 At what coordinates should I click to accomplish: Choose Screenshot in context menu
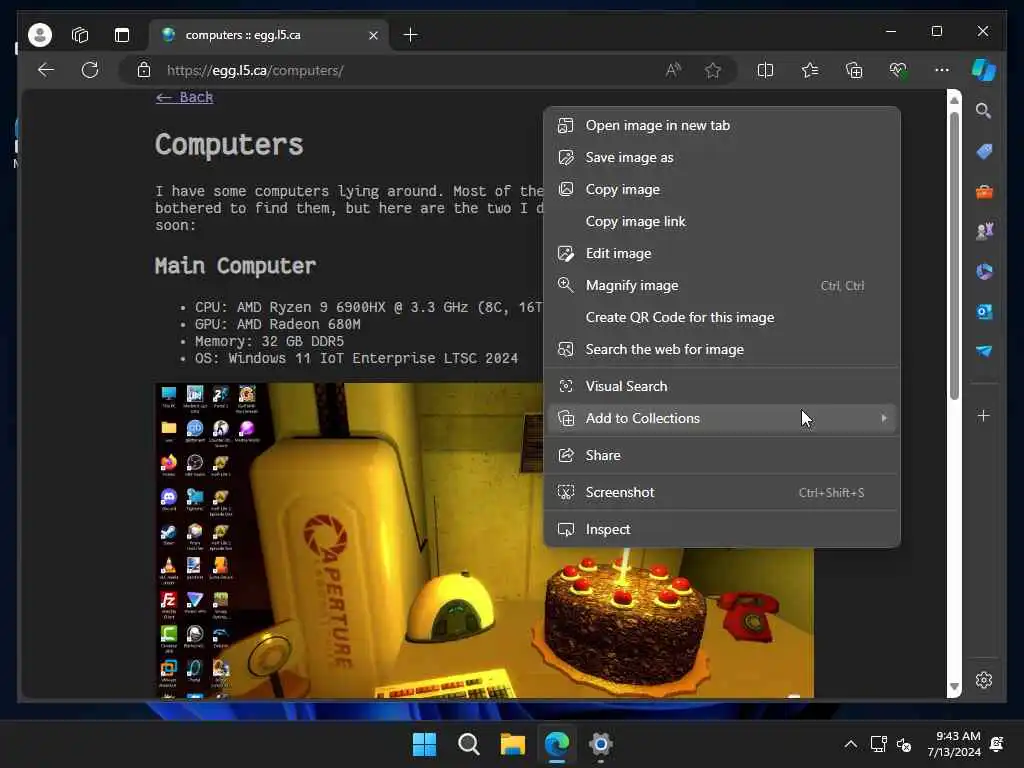pyautogui.click(x=722, y=492)
